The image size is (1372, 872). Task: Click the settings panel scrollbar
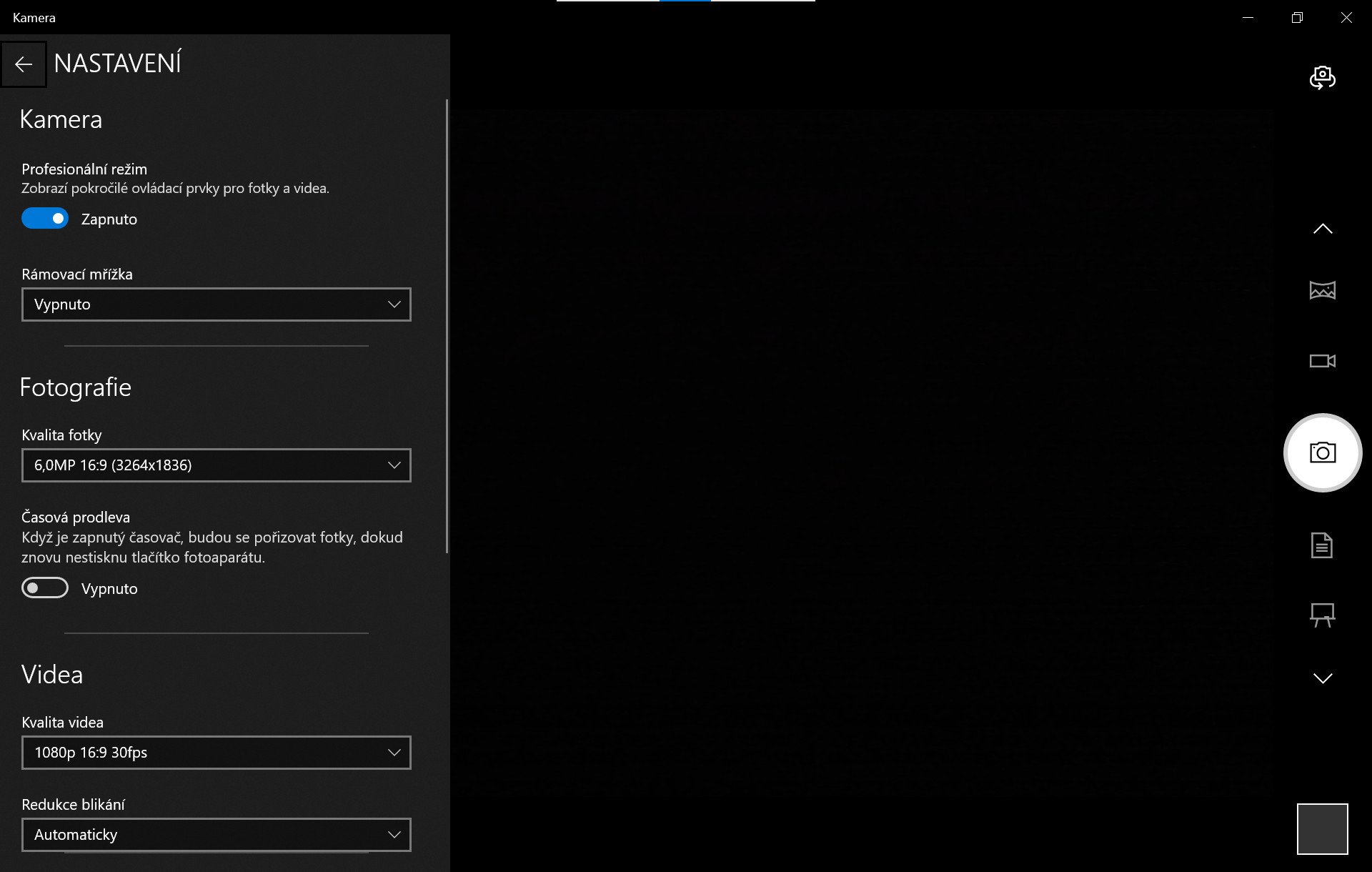tap(447, 325)
